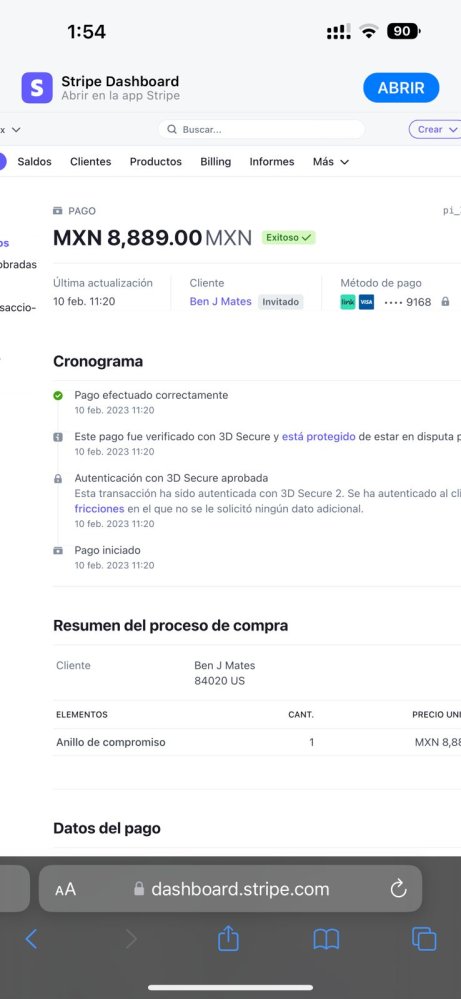Image resolution: width=461 pixels, height=1000 pixels.
Task: Open Informes tab
Action: click(272, 162)
